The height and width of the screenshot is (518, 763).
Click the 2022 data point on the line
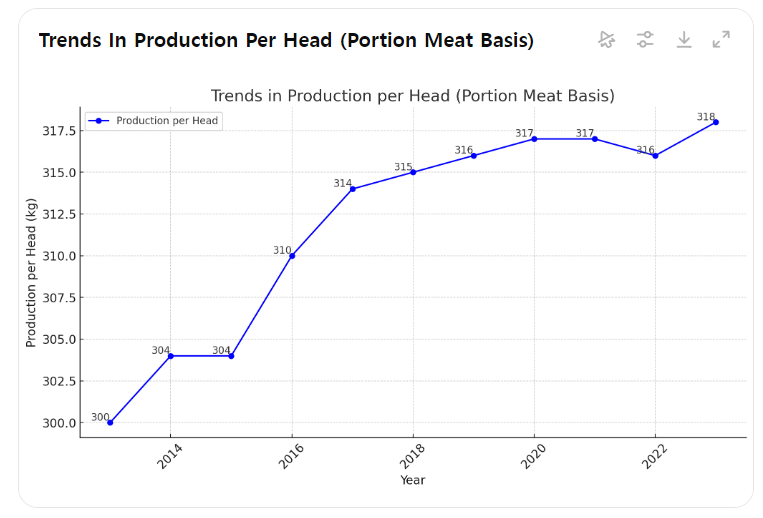(655, 156)
